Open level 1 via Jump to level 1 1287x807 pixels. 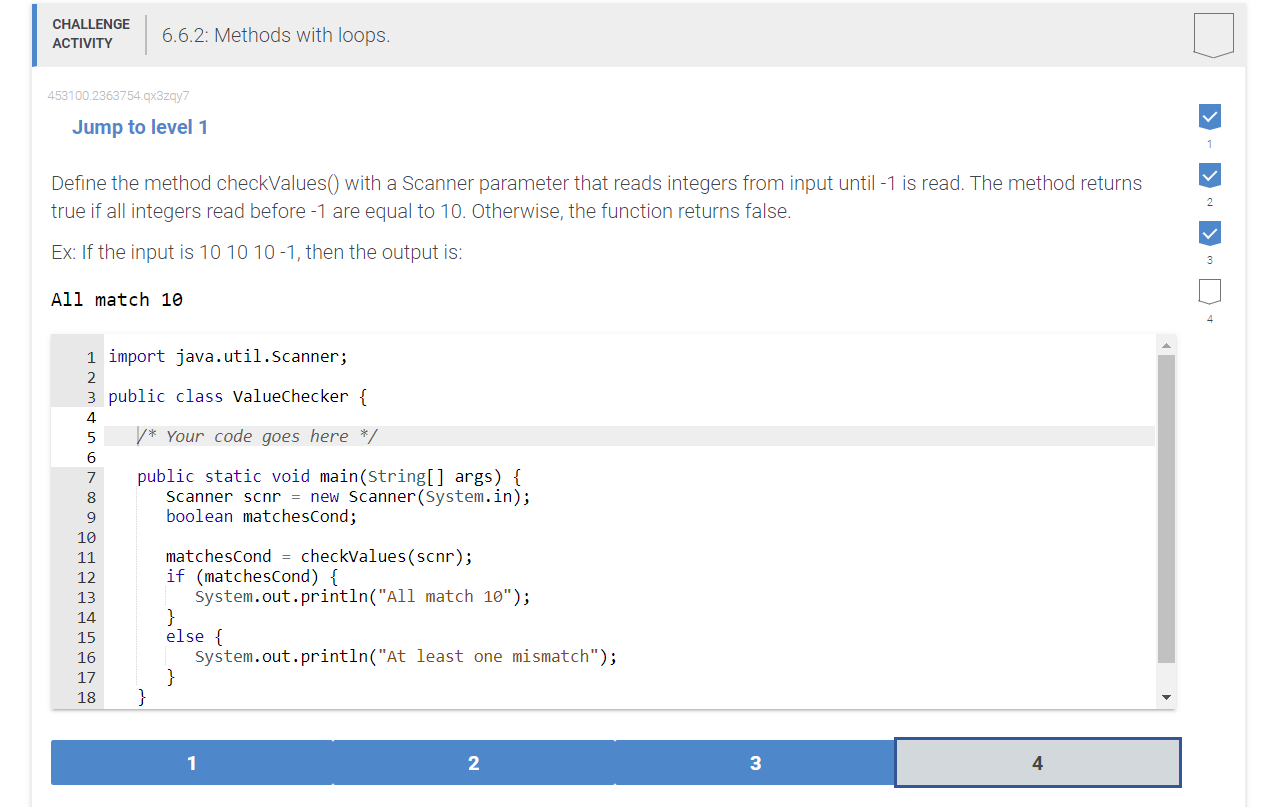tap(140, 127)
